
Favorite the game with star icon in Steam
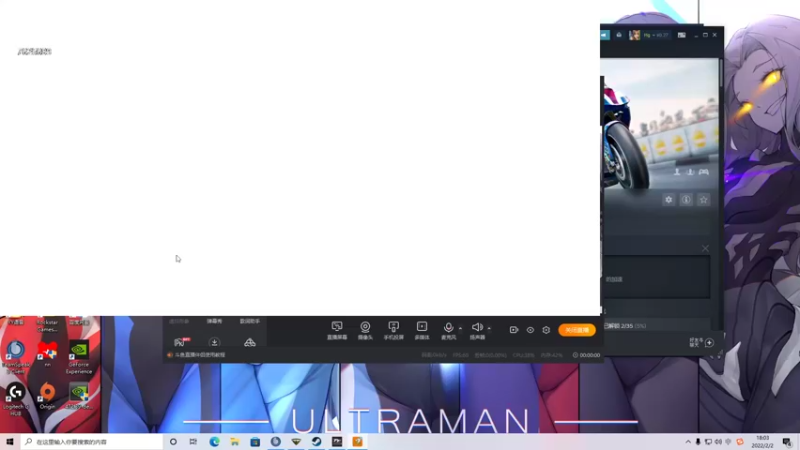pyautogui.click(x=704, y=199)
